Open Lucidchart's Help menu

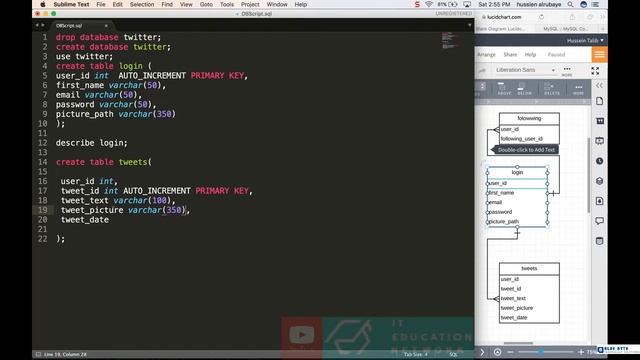(530, 55)
